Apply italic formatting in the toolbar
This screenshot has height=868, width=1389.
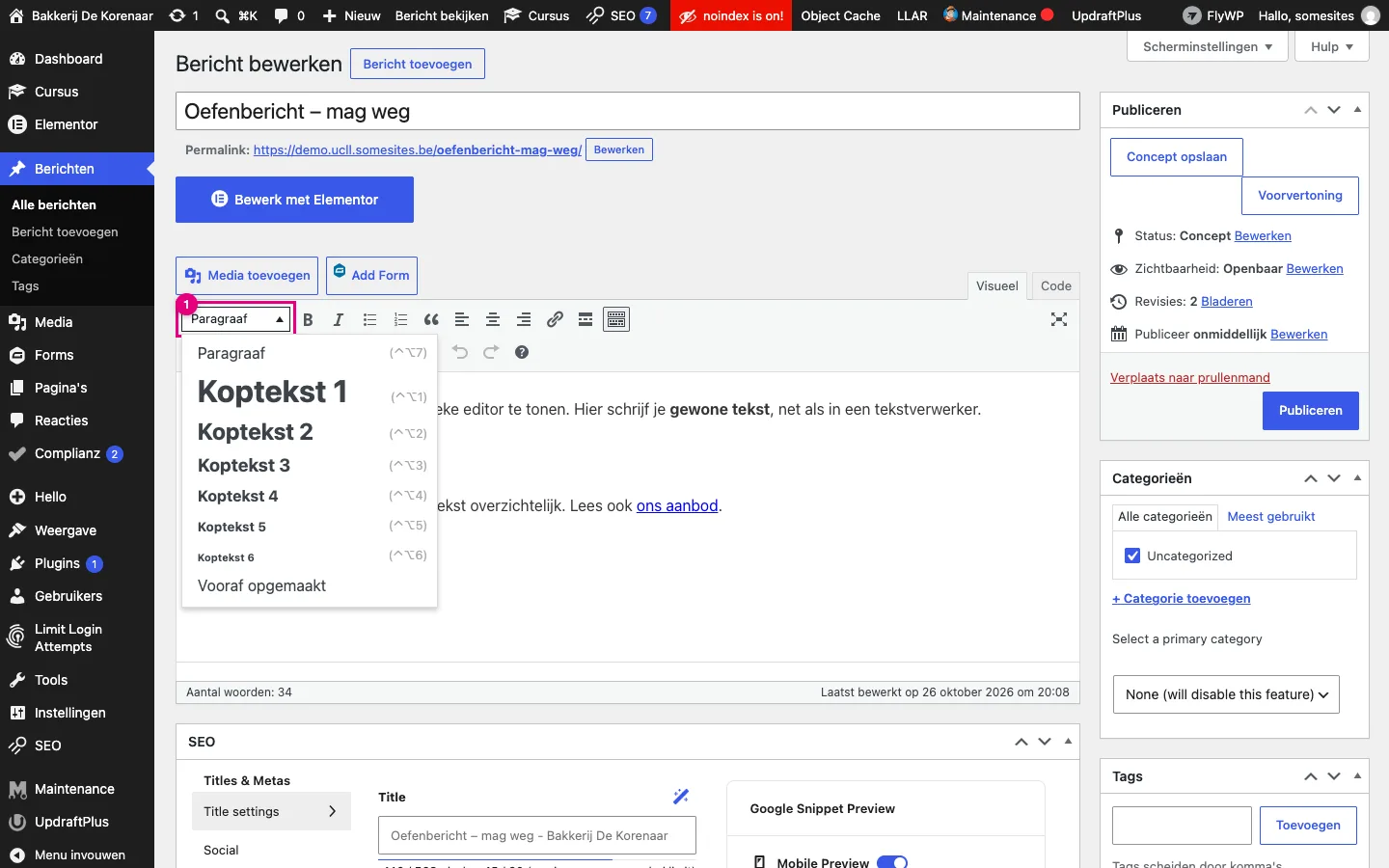[339, 319]
